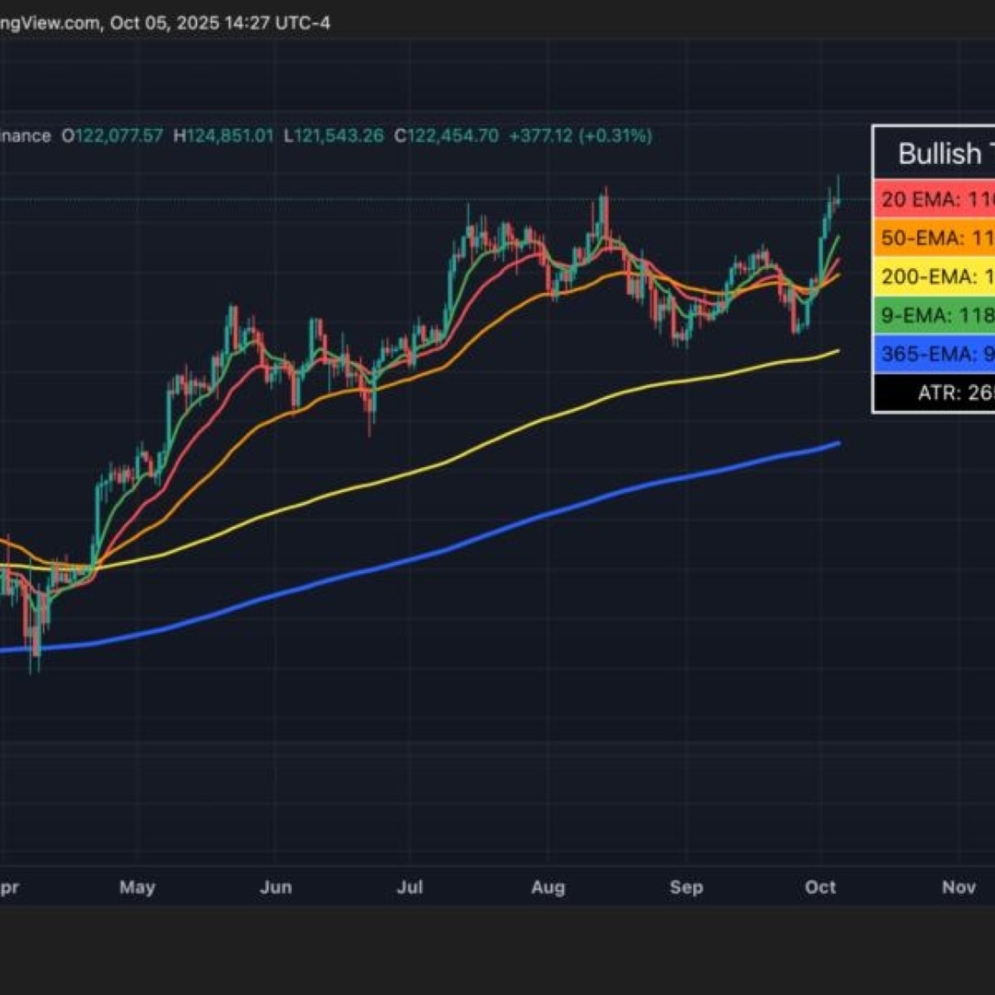Click the TradingView.com watermark text
This screenshot has height=995, width=995.
pyautogui.click(x=40, y=22)
